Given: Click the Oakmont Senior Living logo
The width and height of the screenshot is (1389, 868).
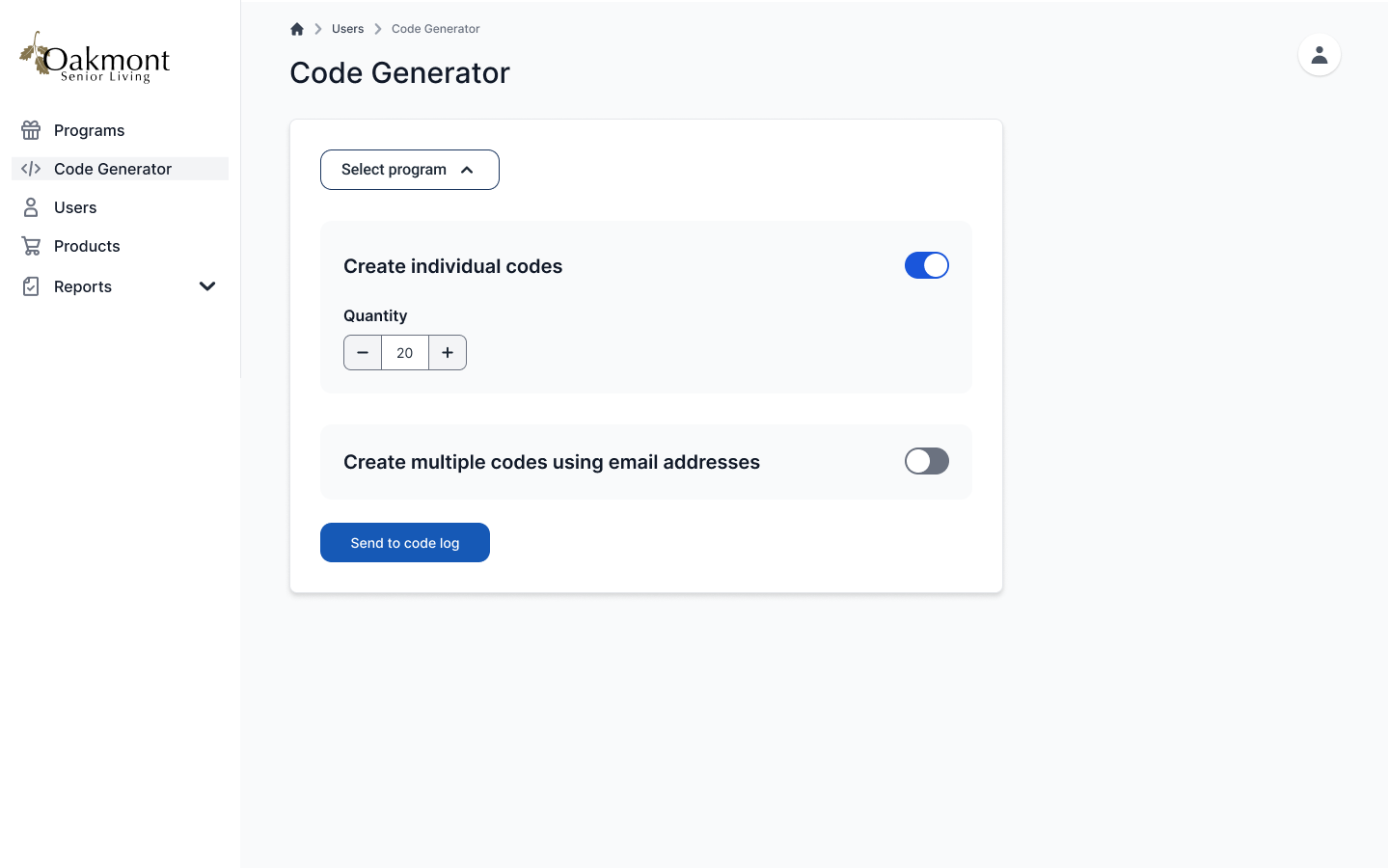Looking at the screenshot, I should pos(95,57).
